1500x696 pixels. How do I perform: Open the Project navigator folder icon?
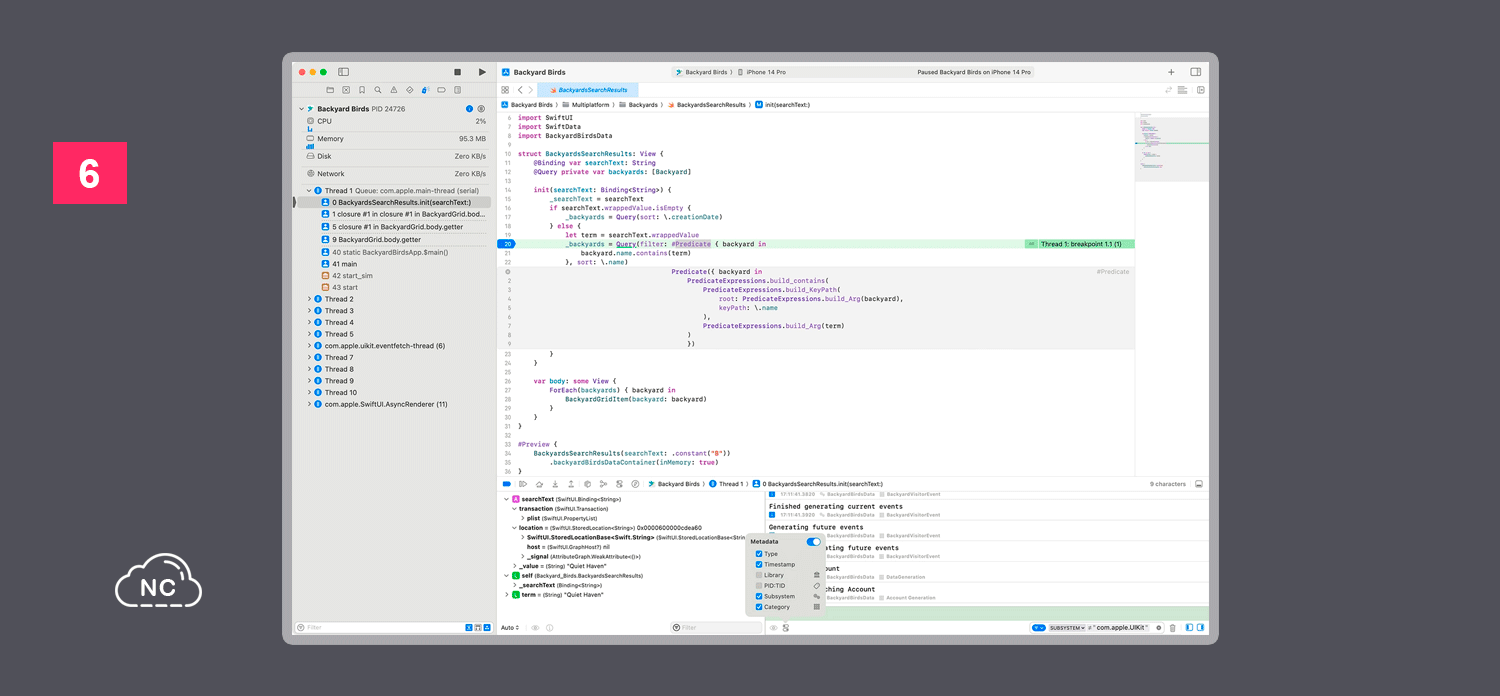pos(331,90)
